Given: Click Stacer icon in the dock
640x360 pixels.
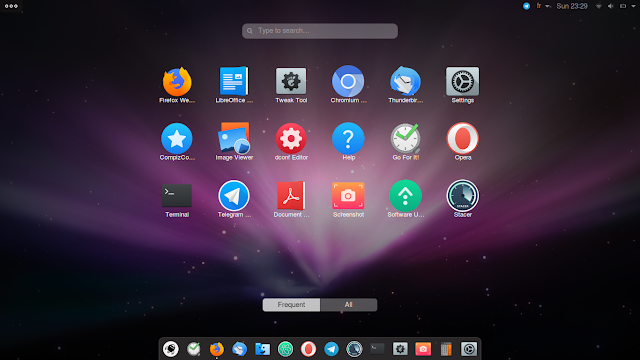Looking at the screenshot, I should pos(354,349).
